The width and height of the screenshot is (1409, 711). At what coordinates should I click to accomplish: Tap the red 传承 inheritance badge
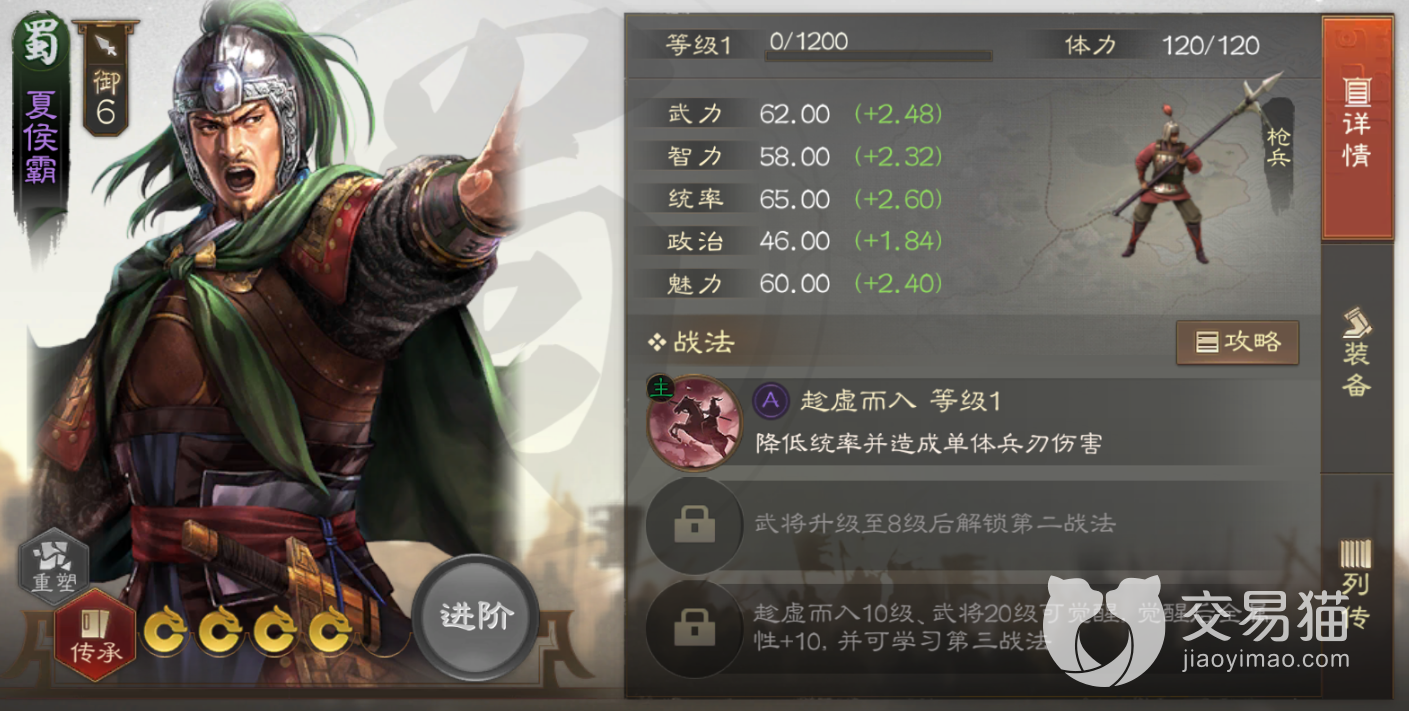pyautogui.click(x=95, y=634)
